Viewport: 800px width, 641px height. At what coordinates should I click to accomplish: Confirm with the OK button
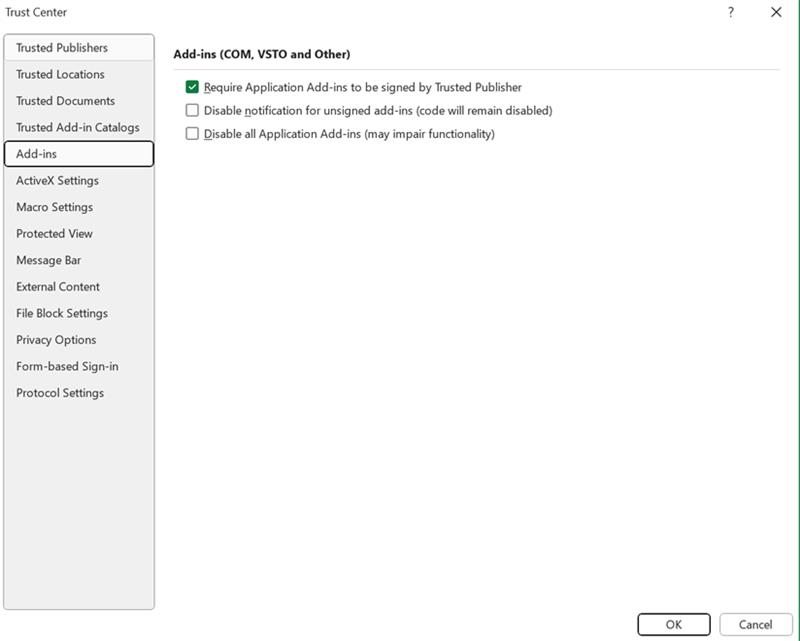point(673,624)
